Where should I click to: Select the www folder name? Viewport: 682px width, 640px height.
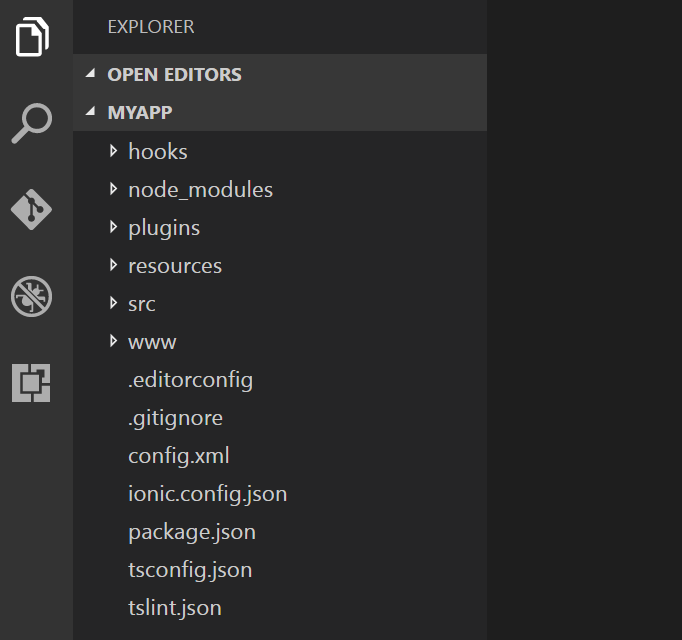(x=152, y=342)
